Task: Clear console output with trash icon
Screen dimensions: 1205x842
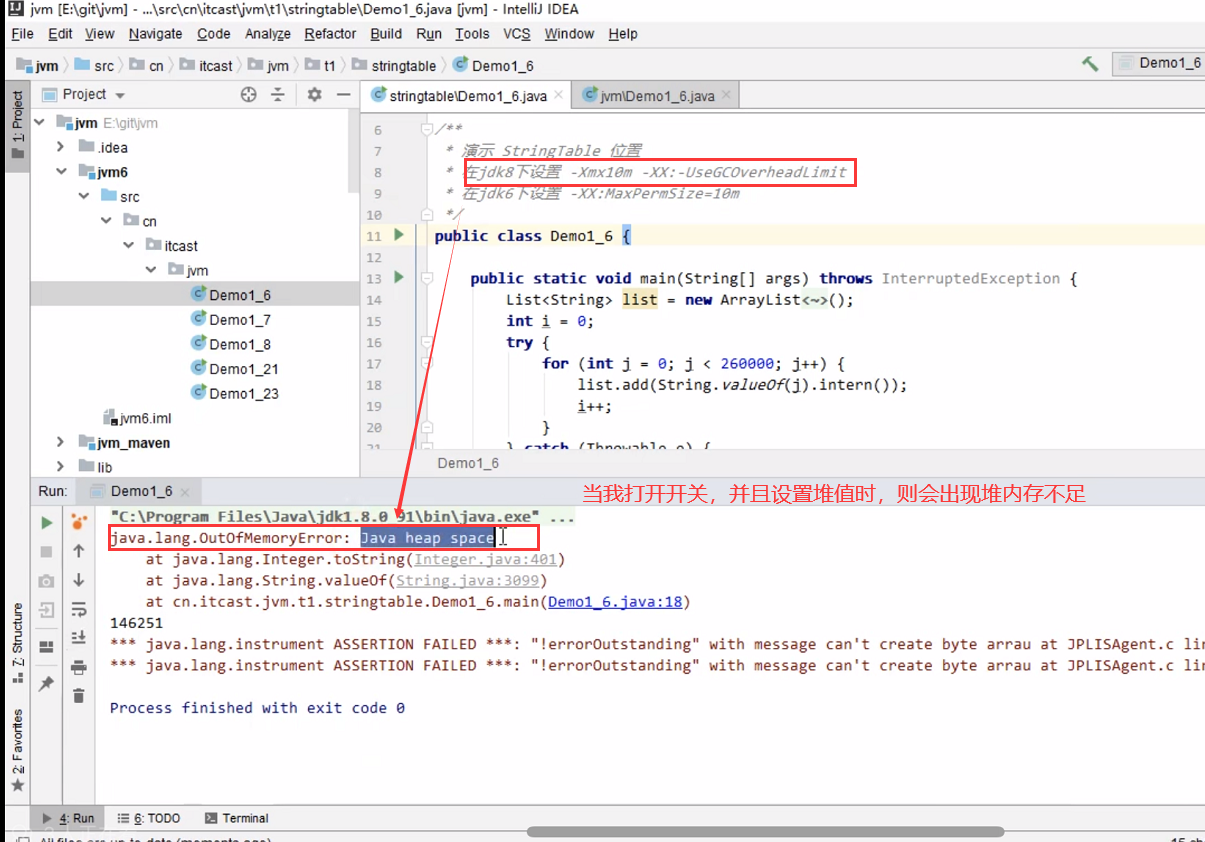Action: (x=79, y=696)
